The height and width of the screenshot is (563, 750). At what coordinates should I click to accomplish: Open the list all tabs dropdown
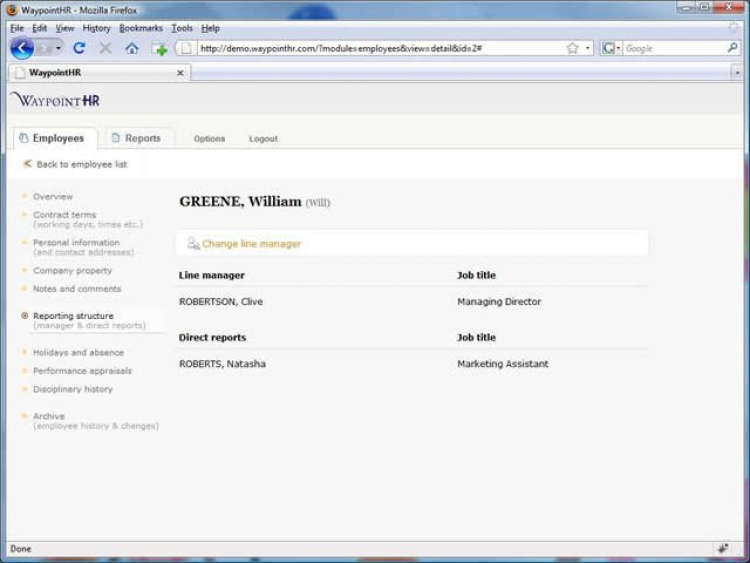tap(737, 73)
